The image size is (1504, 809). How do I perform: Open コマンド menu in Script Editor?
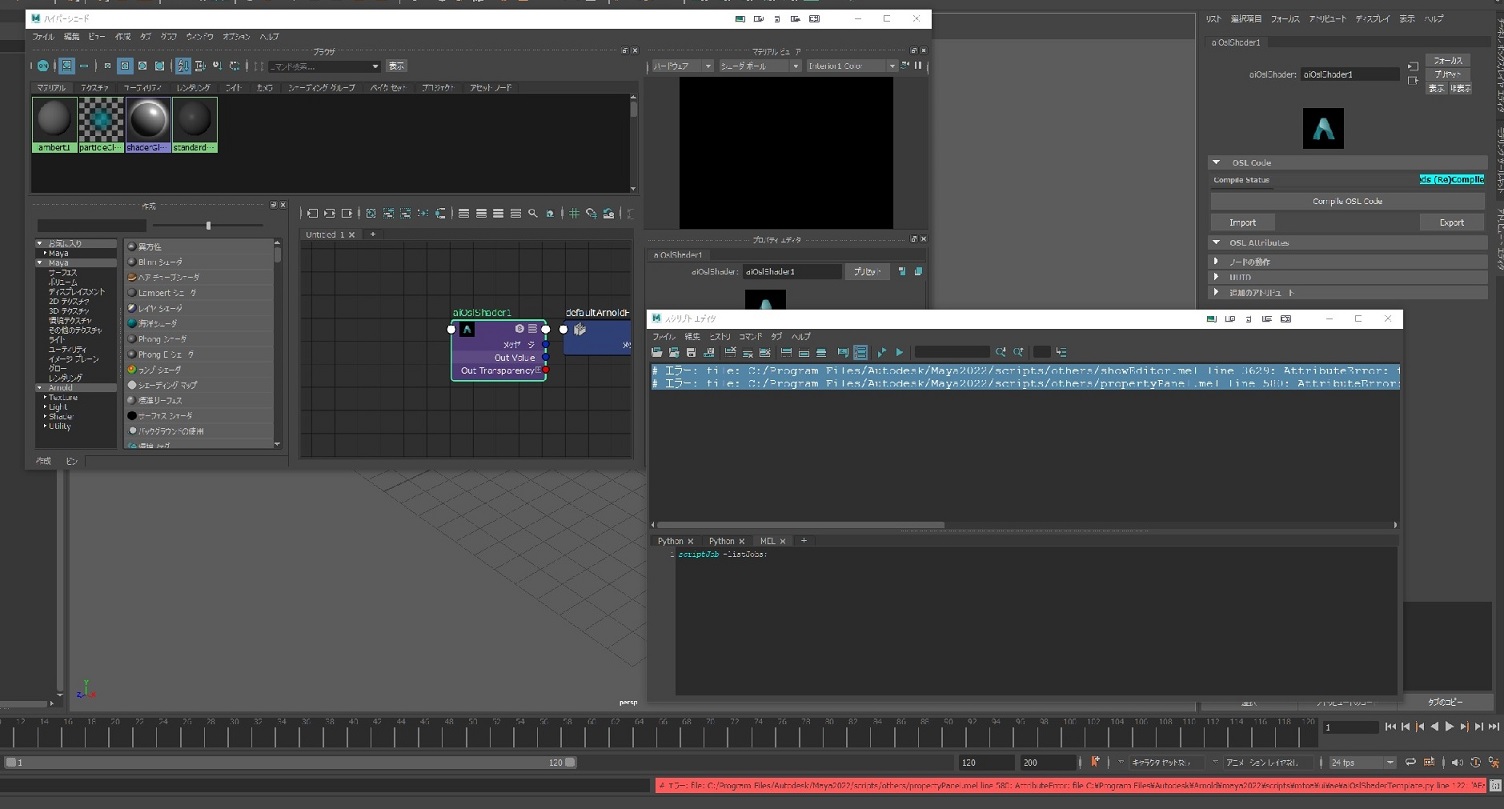pos(750,337)
